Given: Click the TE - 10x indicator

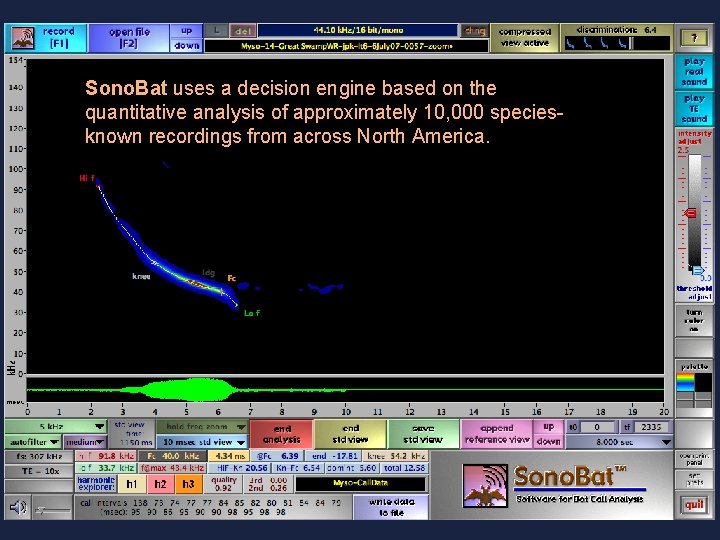Looking at the screenshot, I should (40, 471).
